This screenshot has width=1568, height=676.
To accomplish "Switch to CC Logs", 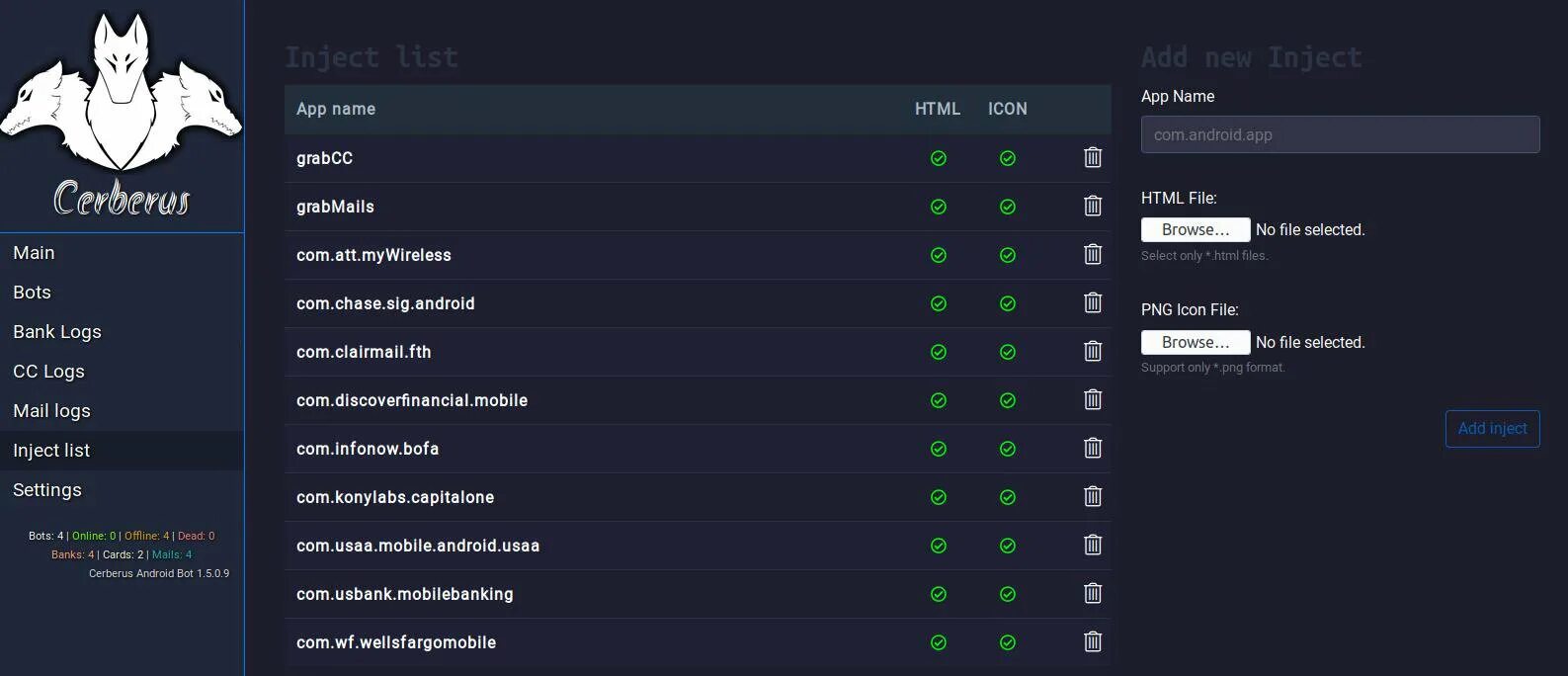I will (48, 372).
